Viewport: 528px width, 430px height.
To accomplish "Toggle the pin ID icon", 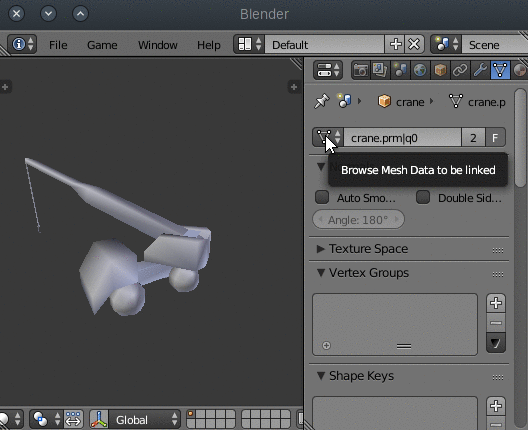I will pos(322,101).
